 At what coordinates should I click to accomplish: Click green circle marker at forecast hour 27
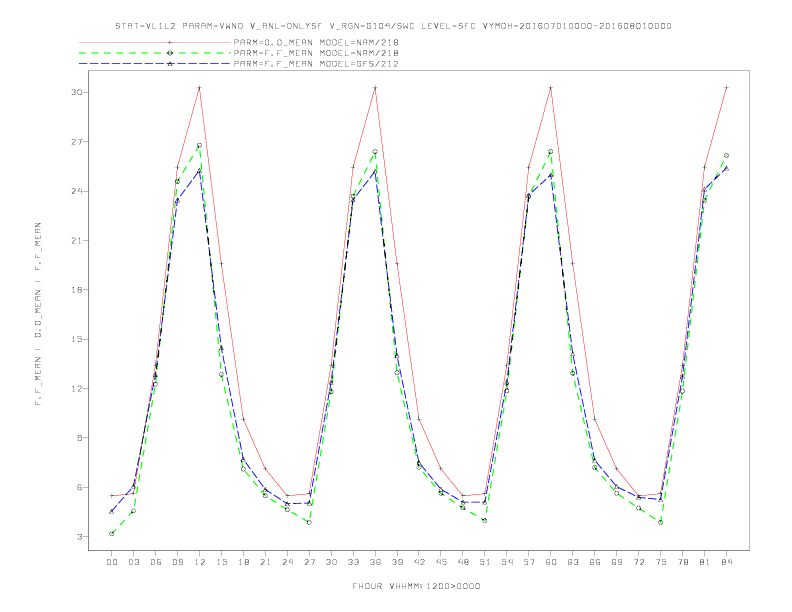pyautogui.click(x=309, y=523)
